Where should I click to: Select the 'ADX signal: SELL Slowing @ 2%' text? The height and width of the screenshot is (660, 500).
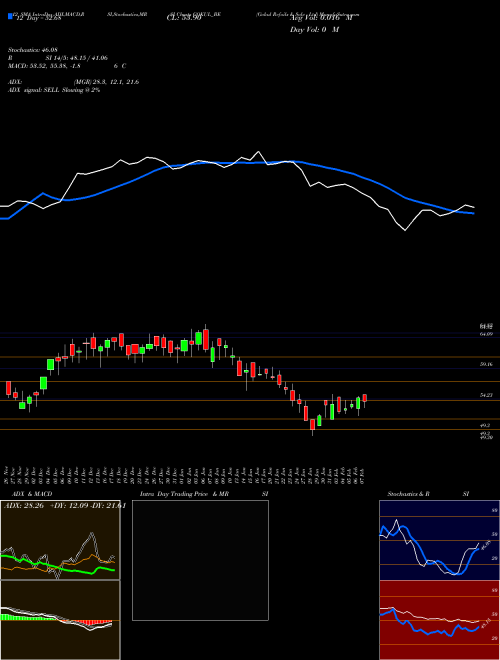pyautogui.click(x=54, y=90)
